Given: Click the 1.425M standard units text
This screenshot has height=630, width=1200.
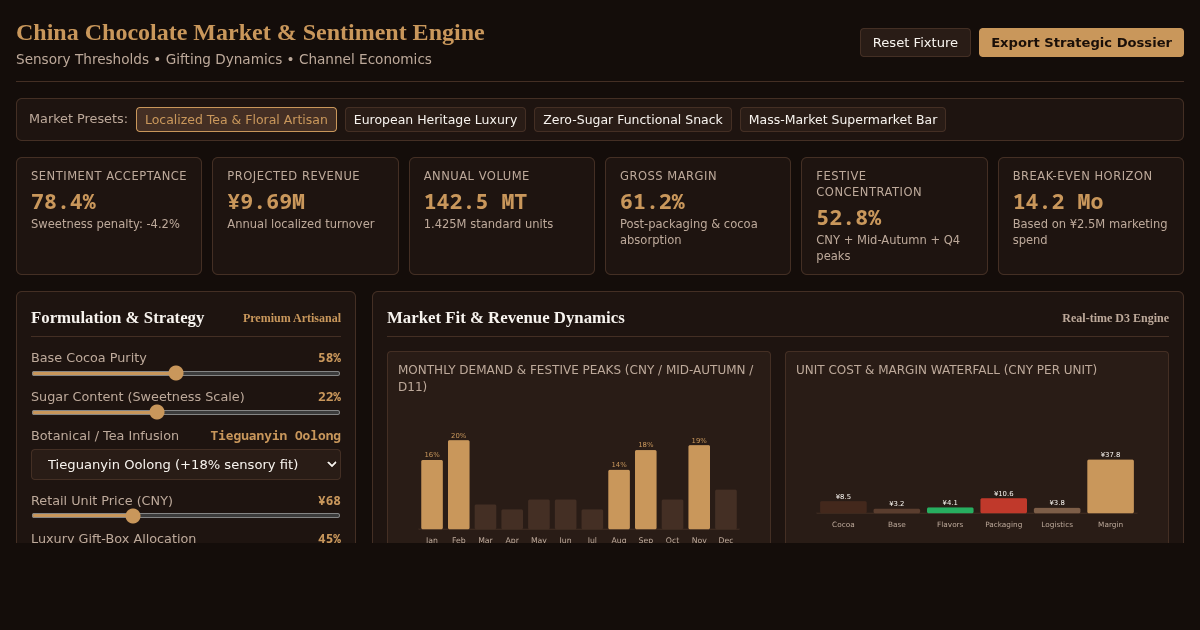Looking at the screenshot, I should [488, 224].
